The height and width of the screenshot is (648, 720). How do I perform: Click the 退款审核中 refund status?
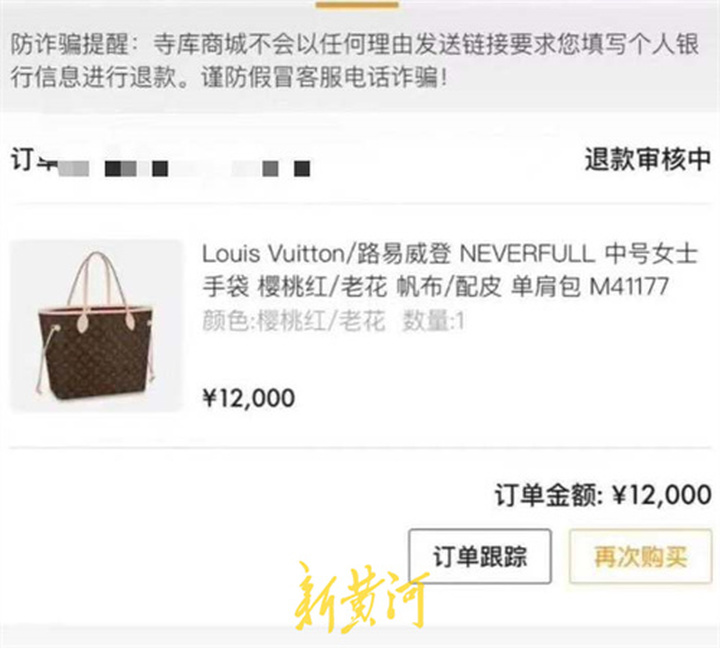click(648, 159)
